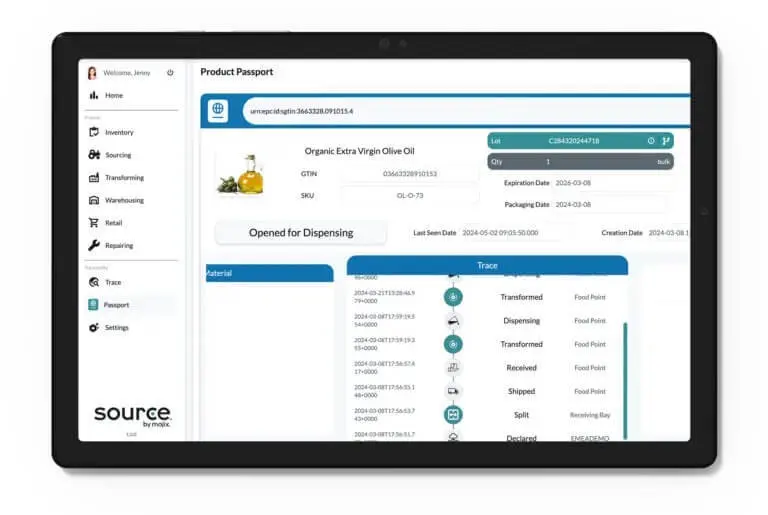
Task: Click the clock icon in Lot bar
Action: (x=651, y=141)
